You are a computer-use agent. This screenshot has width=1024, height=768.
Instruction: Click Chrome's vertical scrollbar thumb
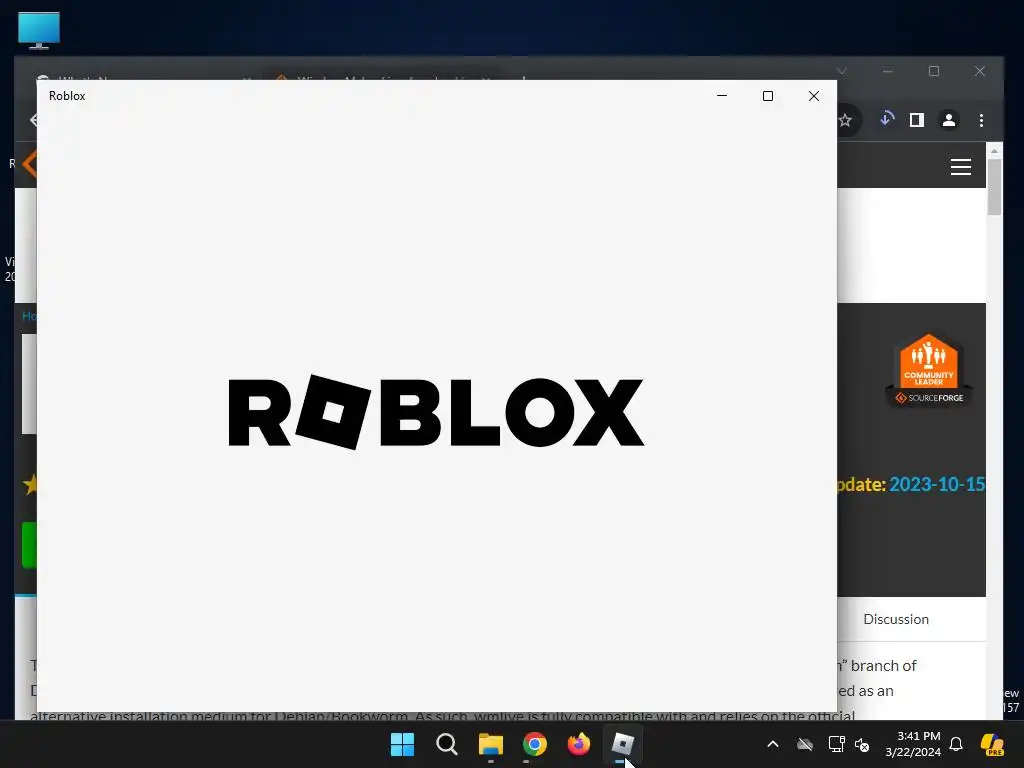click(994, 186)
